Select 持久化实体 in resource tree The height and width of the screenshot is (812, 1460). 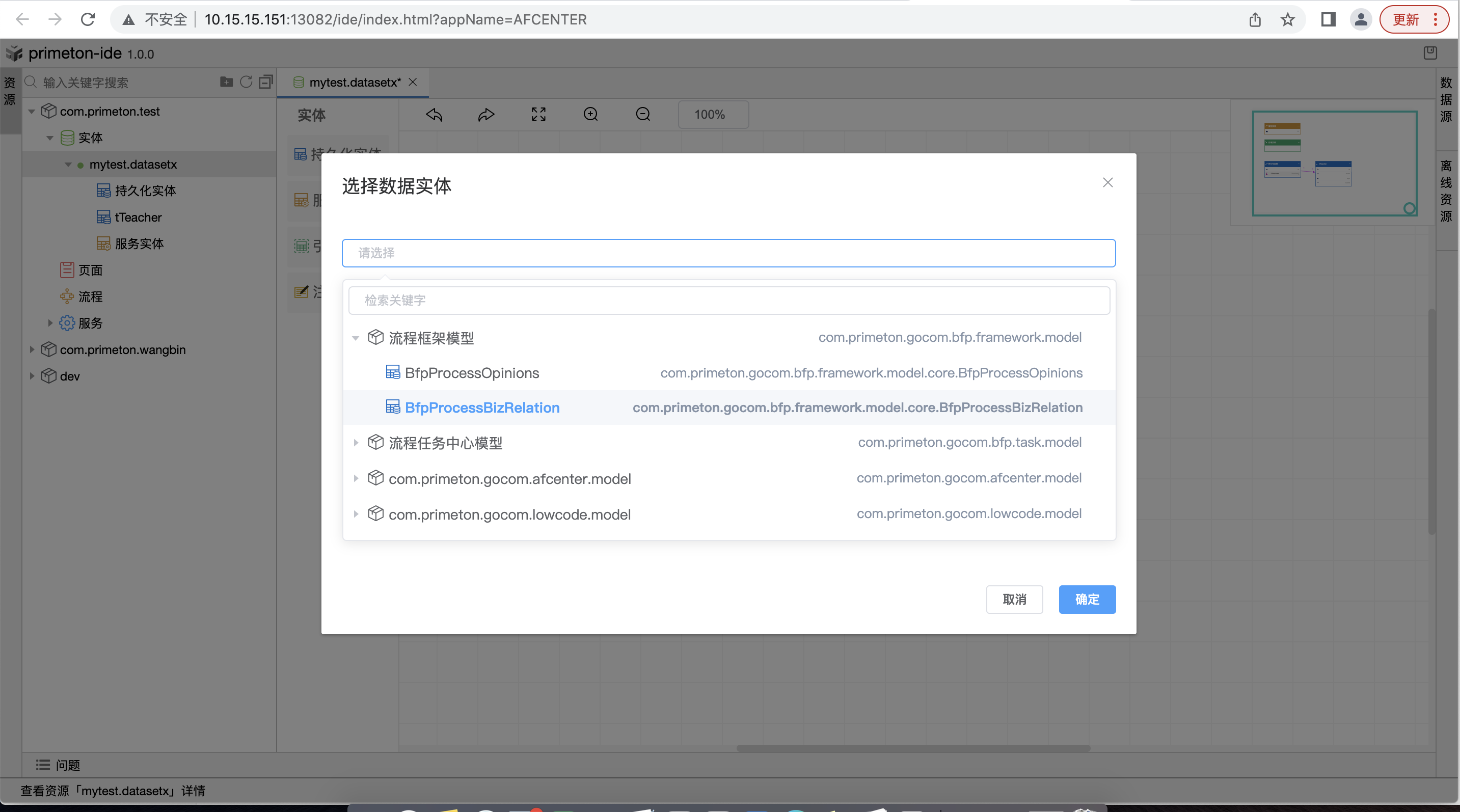(x=145, y=191)
